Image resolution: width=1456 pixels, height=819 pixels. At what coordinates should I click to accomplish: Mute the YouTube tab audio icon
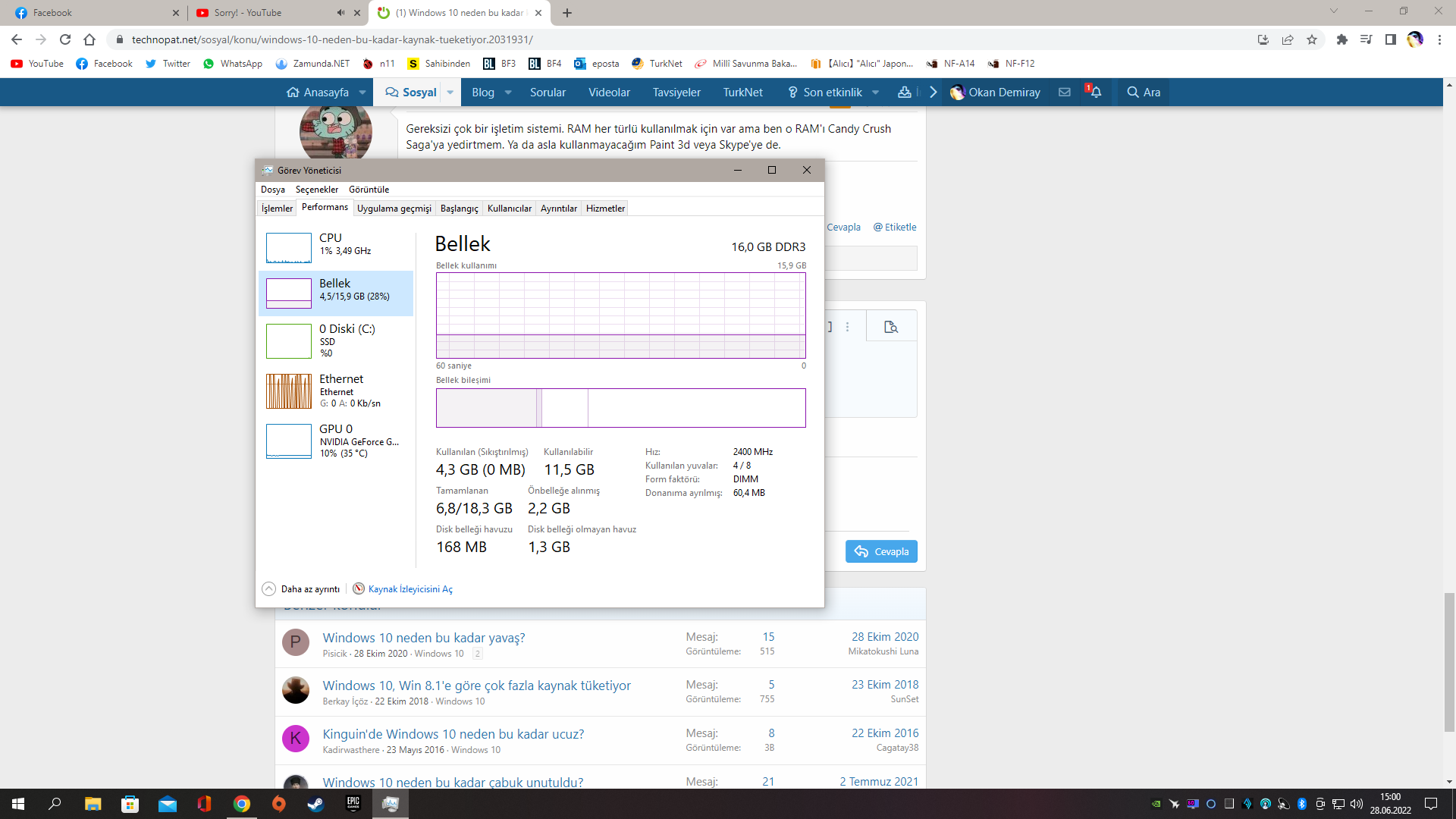point(340,13)
